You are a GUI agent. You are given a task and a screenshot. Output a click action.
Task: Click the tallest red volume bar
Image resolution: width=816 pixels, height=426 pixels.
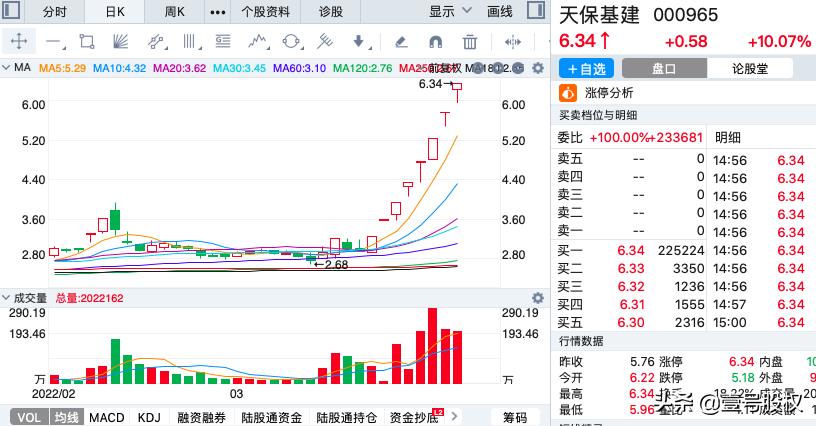coord(432,346)
